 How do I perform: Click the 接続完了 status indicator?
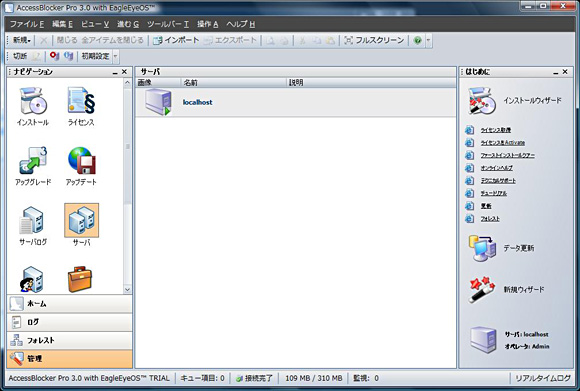tap(254, 378)
